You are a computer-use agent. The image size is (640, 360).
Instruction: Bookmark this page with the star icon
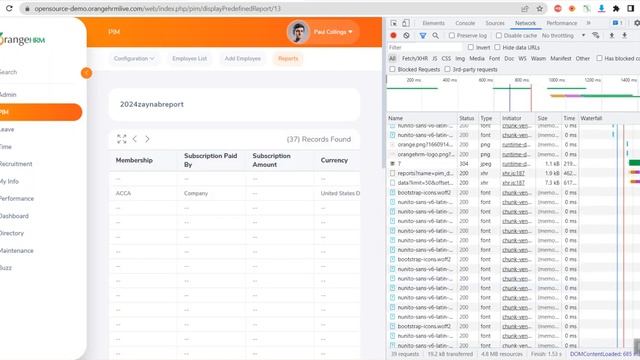coord(540,9)
